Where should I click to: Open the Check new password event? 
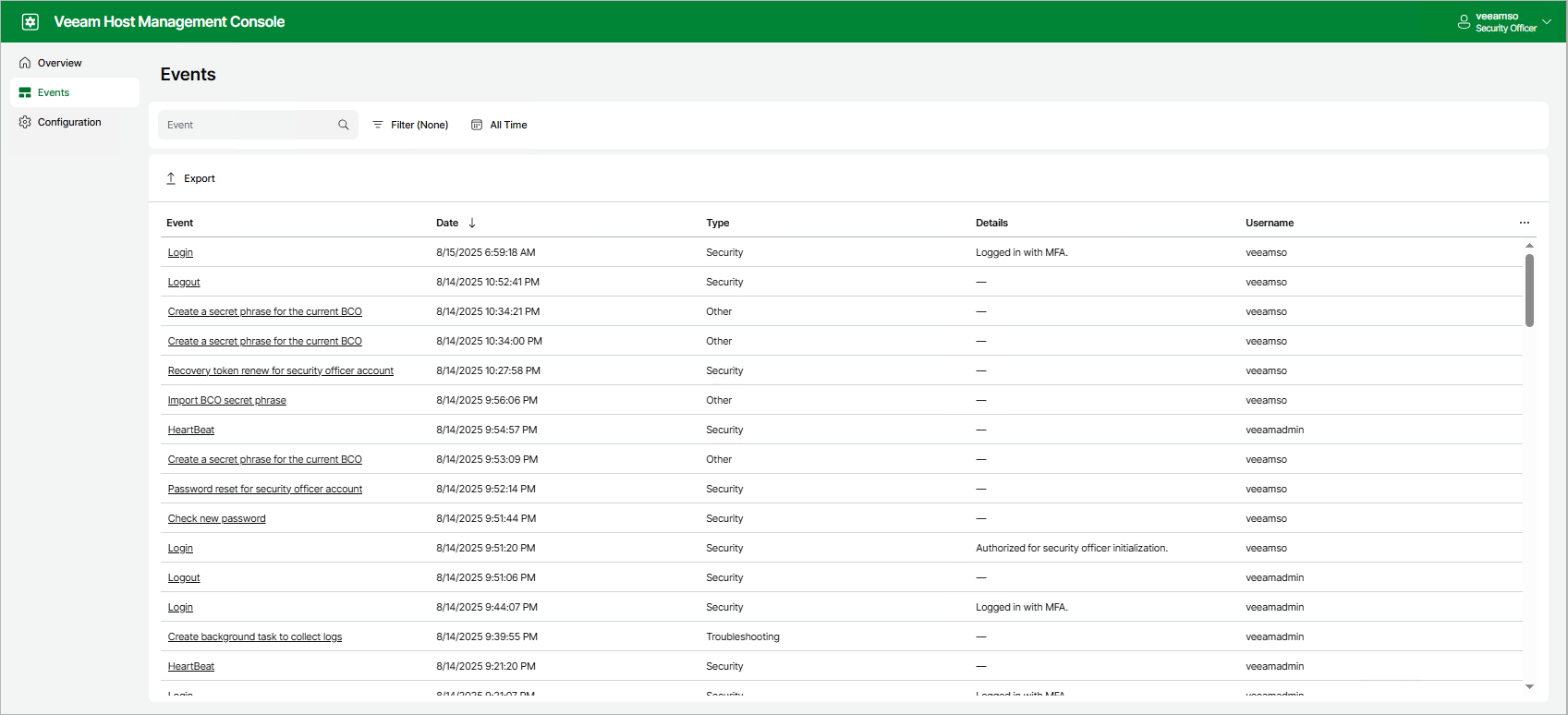pos(217,518)
